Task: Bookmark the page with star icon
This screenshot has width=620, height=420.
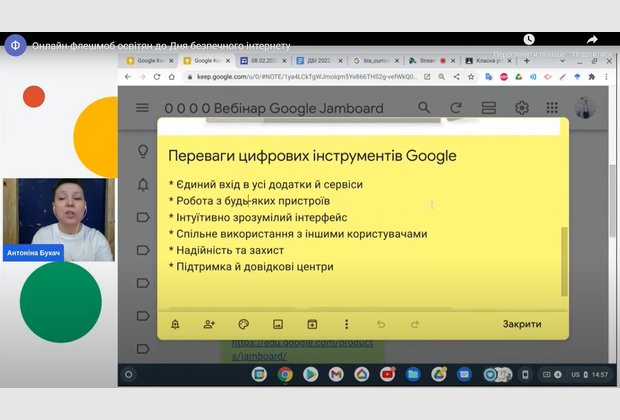Action: pos(471,77)
